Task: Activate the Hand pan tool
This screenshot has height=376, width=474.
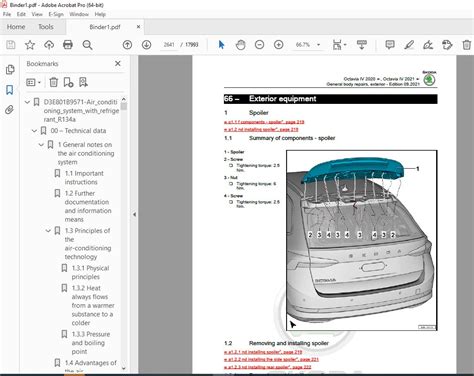Action: [240, 45]
